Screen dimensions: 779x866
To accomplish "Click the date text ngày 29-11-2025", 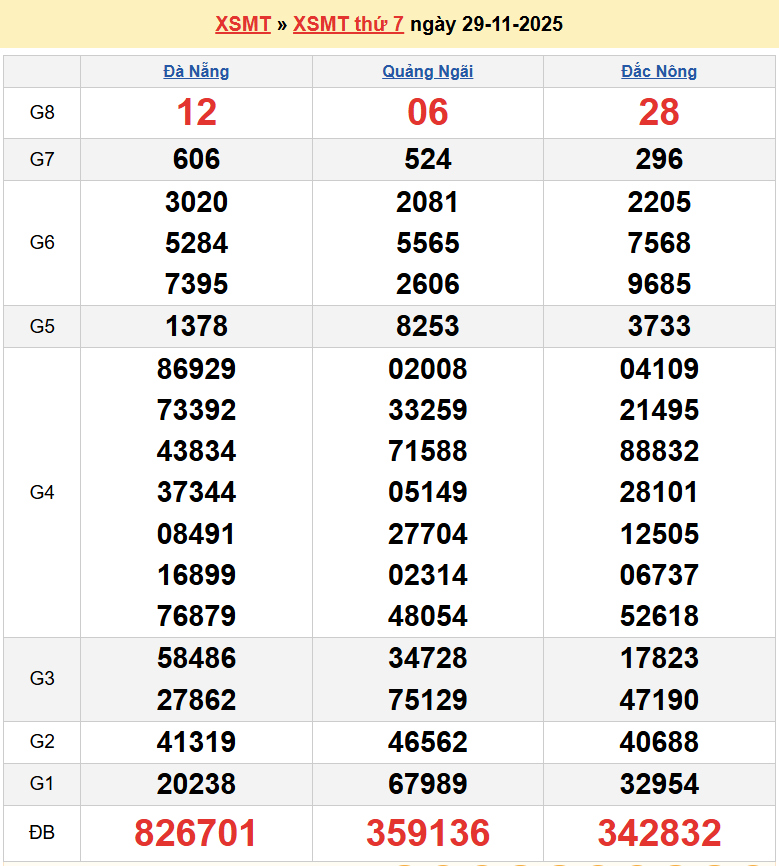I will point(486,24).
